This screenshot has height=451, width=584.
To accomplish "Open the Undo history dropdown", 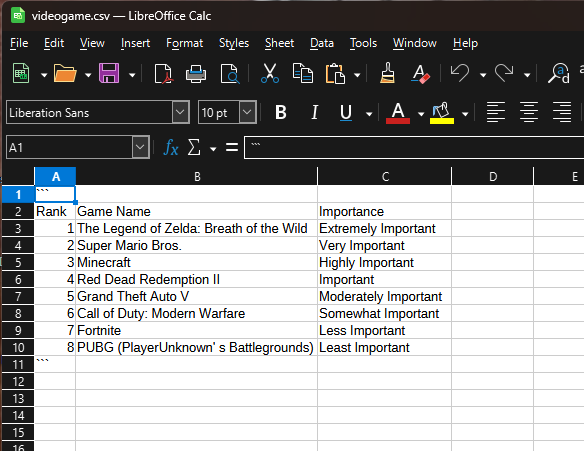I will pyautogui.click(x=483, y=75).
